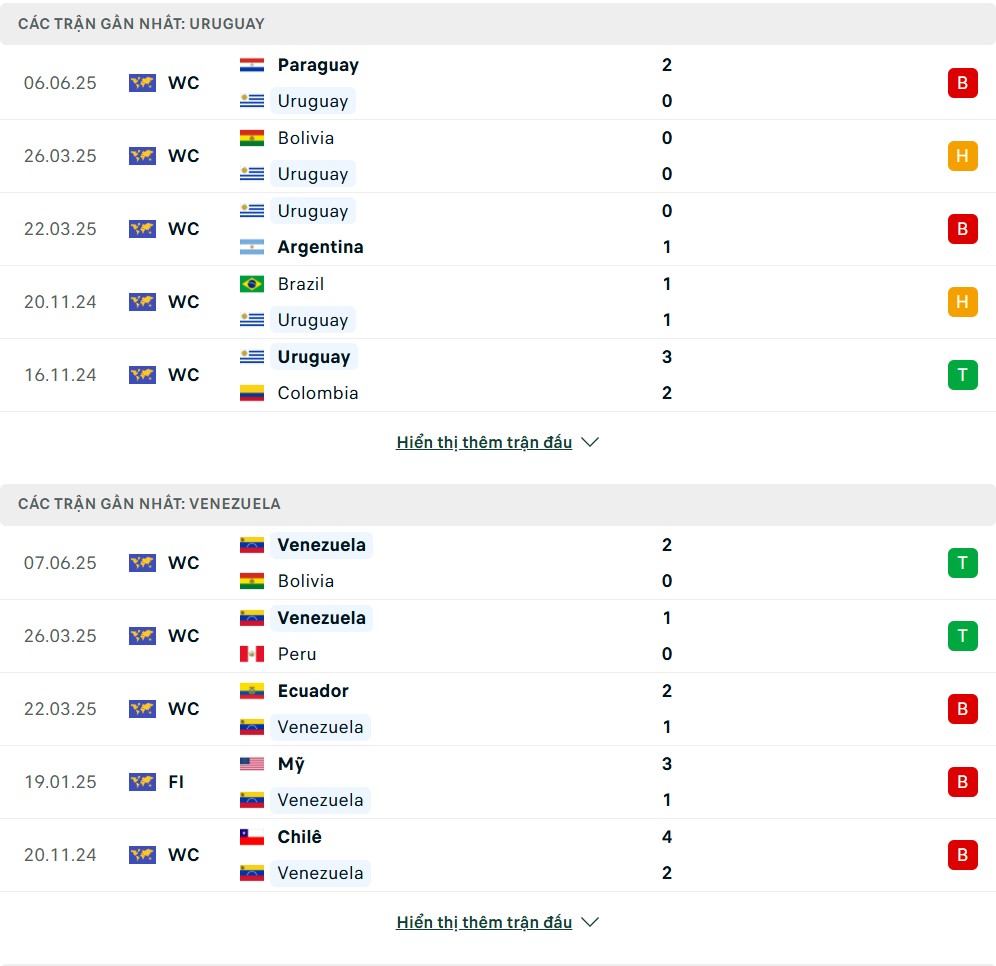Open 'Hiển thị thêm trận đấu' under Venezuela
The image size is (996, 966).
coord(484,922)
